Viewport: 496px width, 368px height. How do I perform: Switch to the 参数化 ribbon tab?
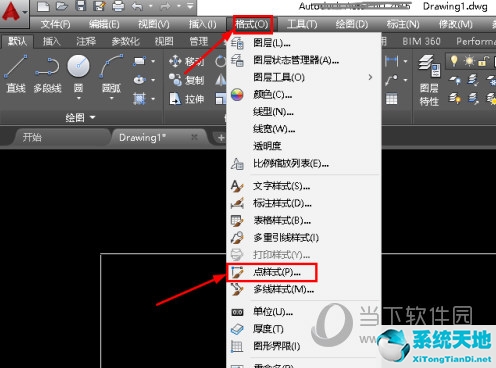click(125, 41)
